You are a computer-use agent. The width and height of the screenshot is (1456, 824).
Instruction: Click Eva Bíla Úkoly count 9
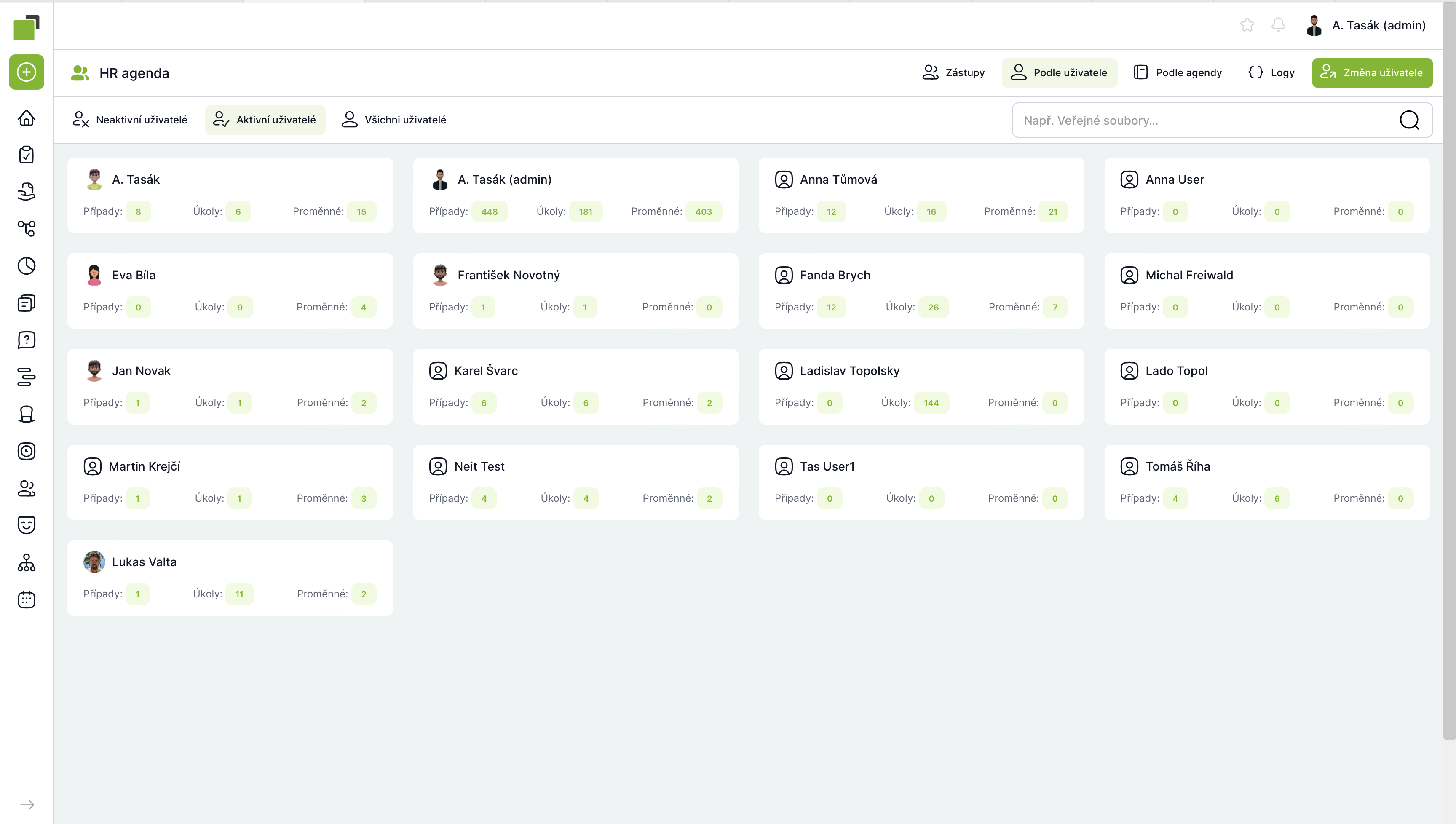(x=240, y=307)
